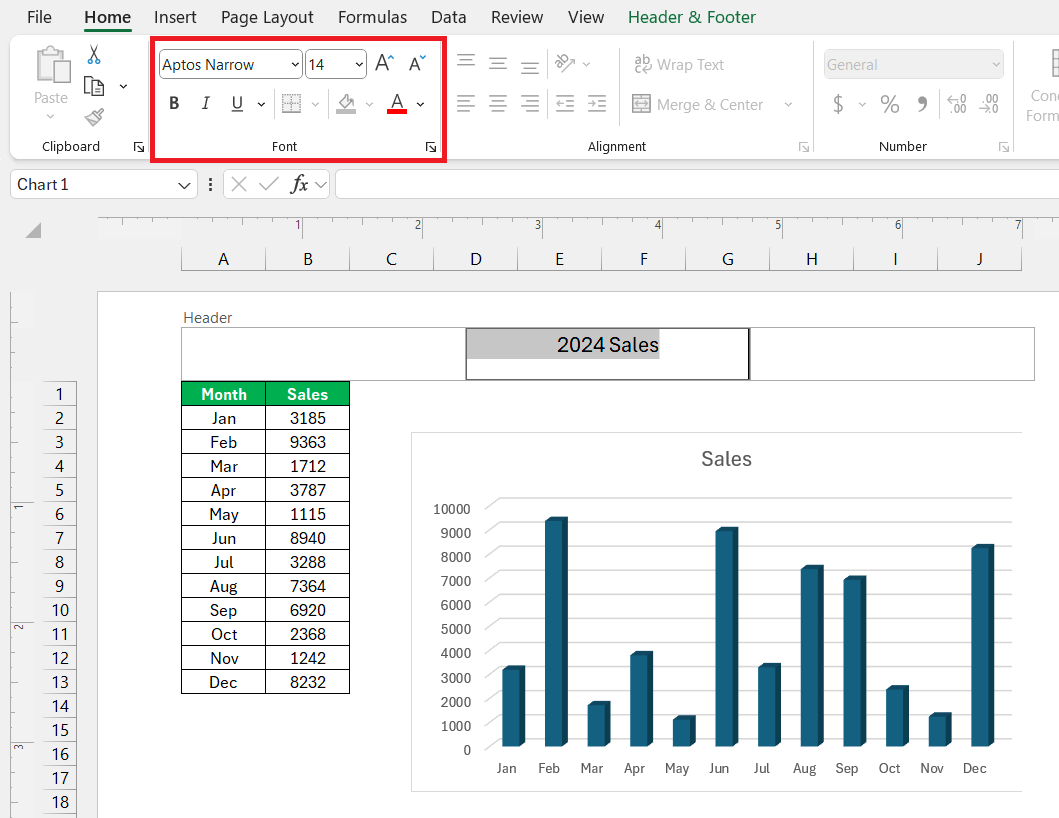Toggle Italic formatting
Image resolution: width=1059 pixels, height=818 pixels.
(205, 103)
